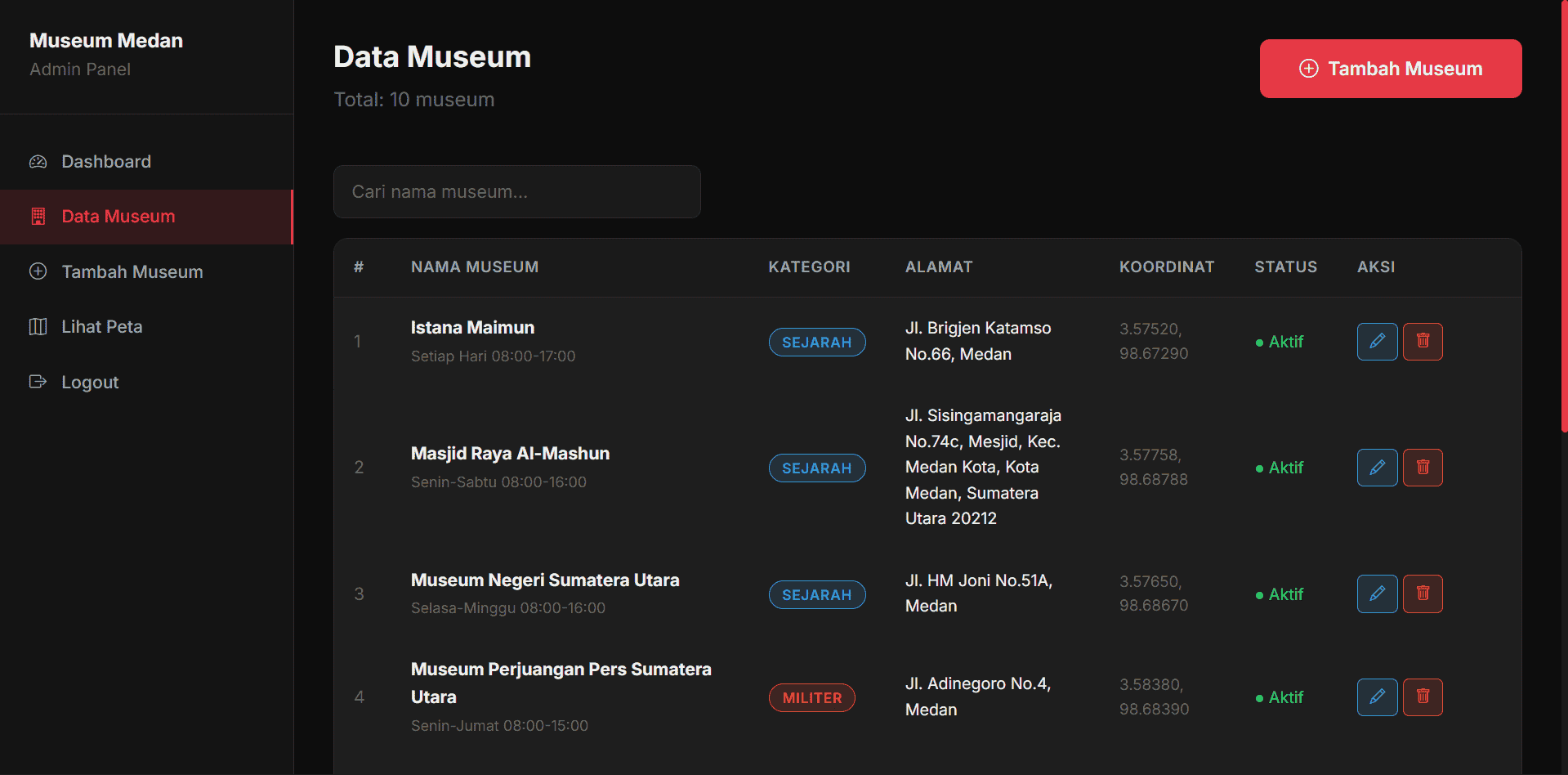This screenshot has height=775, width=1568.
Task: Click the MILITER category badge
Action: tap(812, 698)
